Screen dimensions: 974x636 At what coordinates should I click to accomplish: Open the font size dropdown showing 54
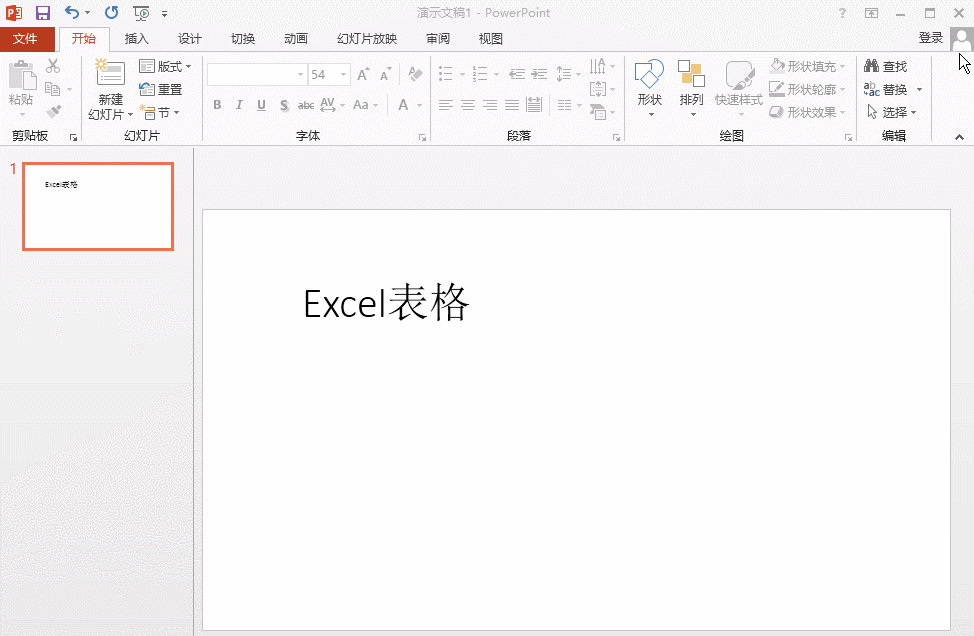344,75
